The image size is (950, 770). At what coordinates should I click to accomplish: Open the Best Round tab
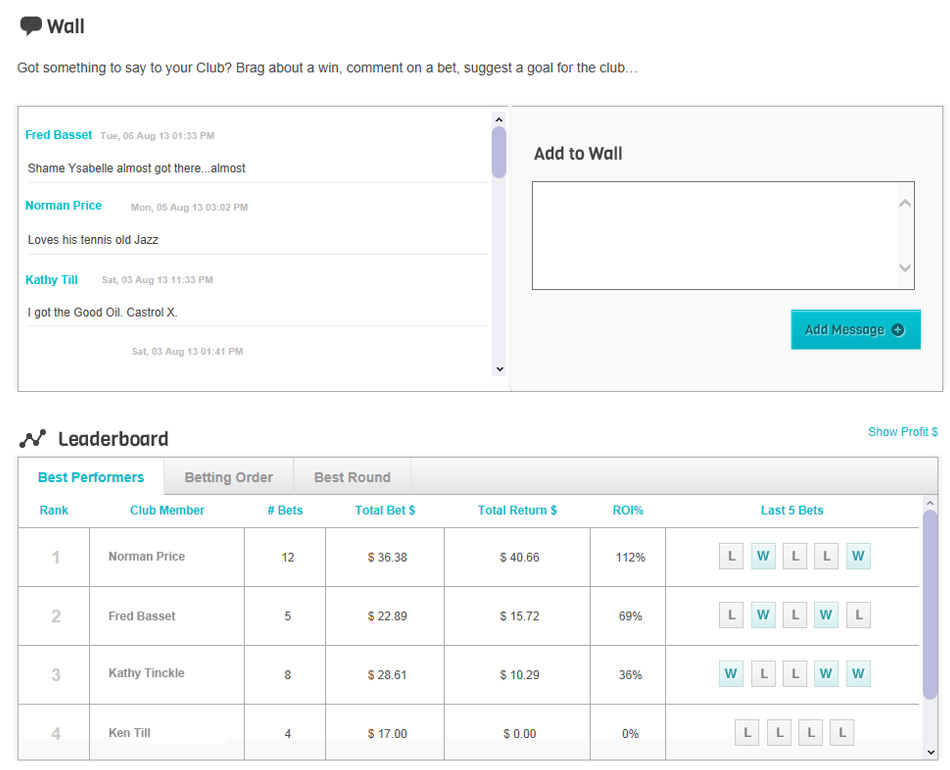tap(352, 477)
